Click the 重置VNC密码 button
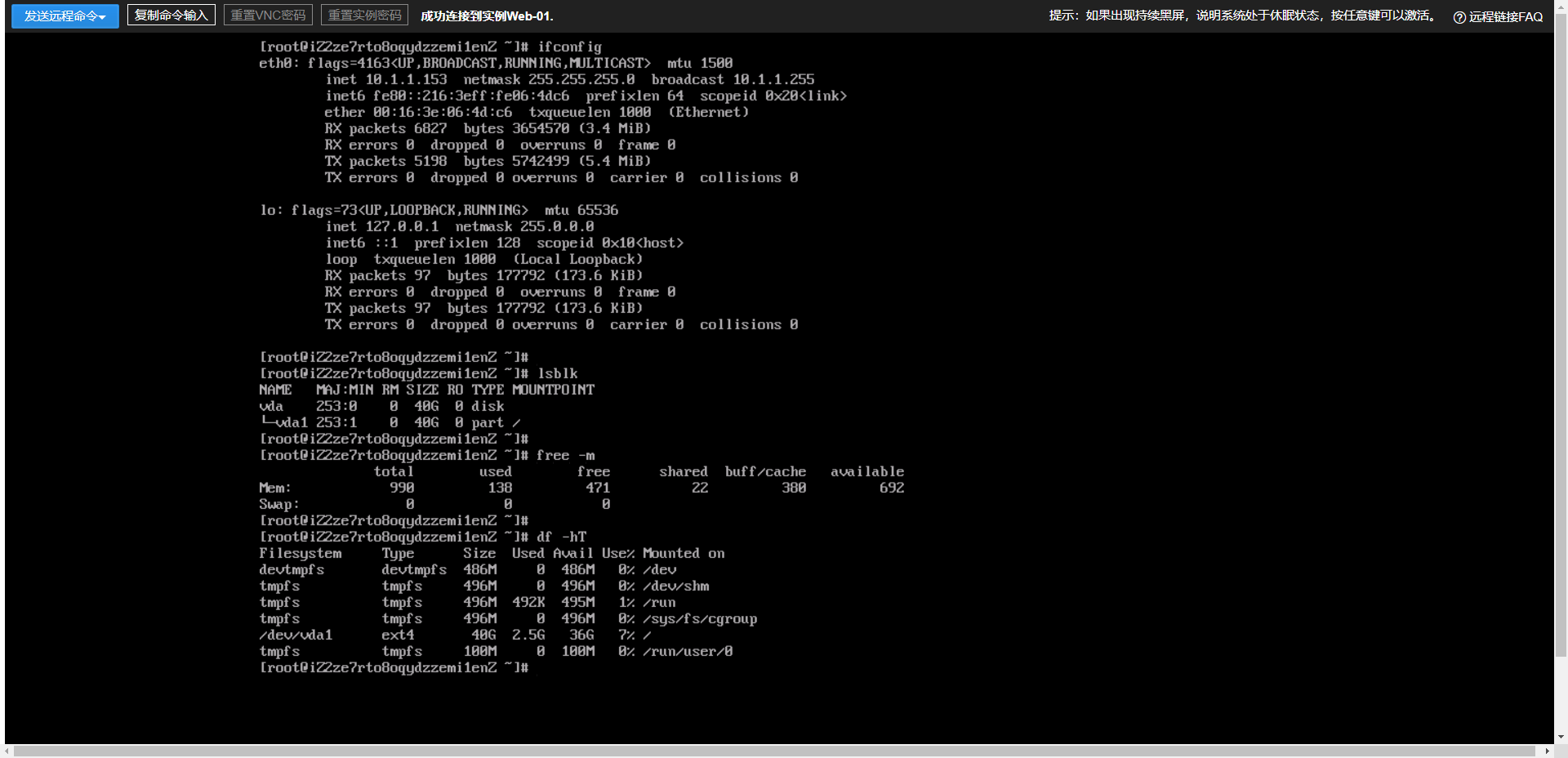The image size is (1568, 758). click(x=268, y=16)
